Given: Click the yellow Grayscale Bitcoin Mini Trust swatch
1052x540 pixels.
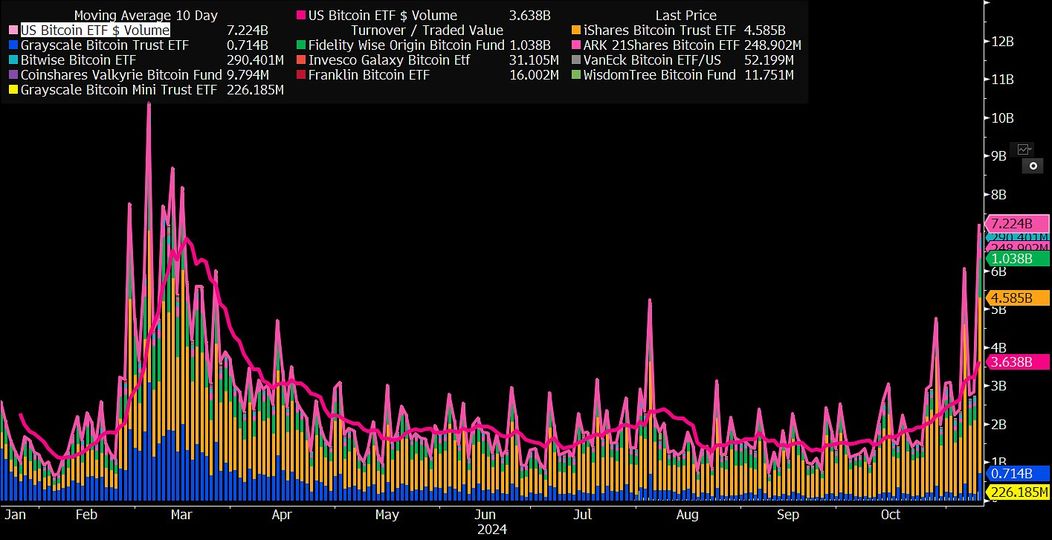Looking at the screenshot, I should tap(13, 90).
